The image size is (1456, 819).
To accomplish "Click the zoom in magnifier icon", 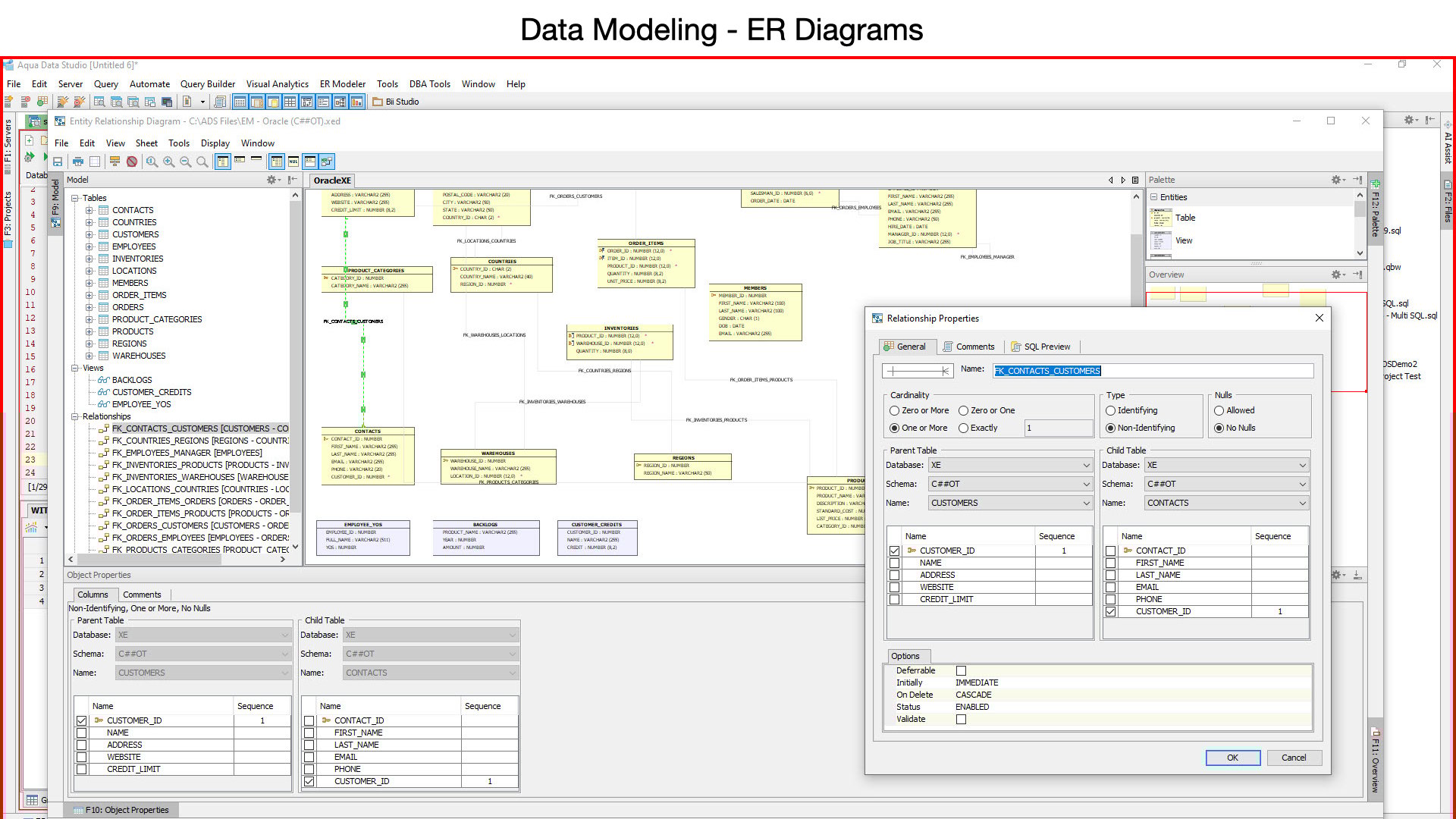I will 168,162.
